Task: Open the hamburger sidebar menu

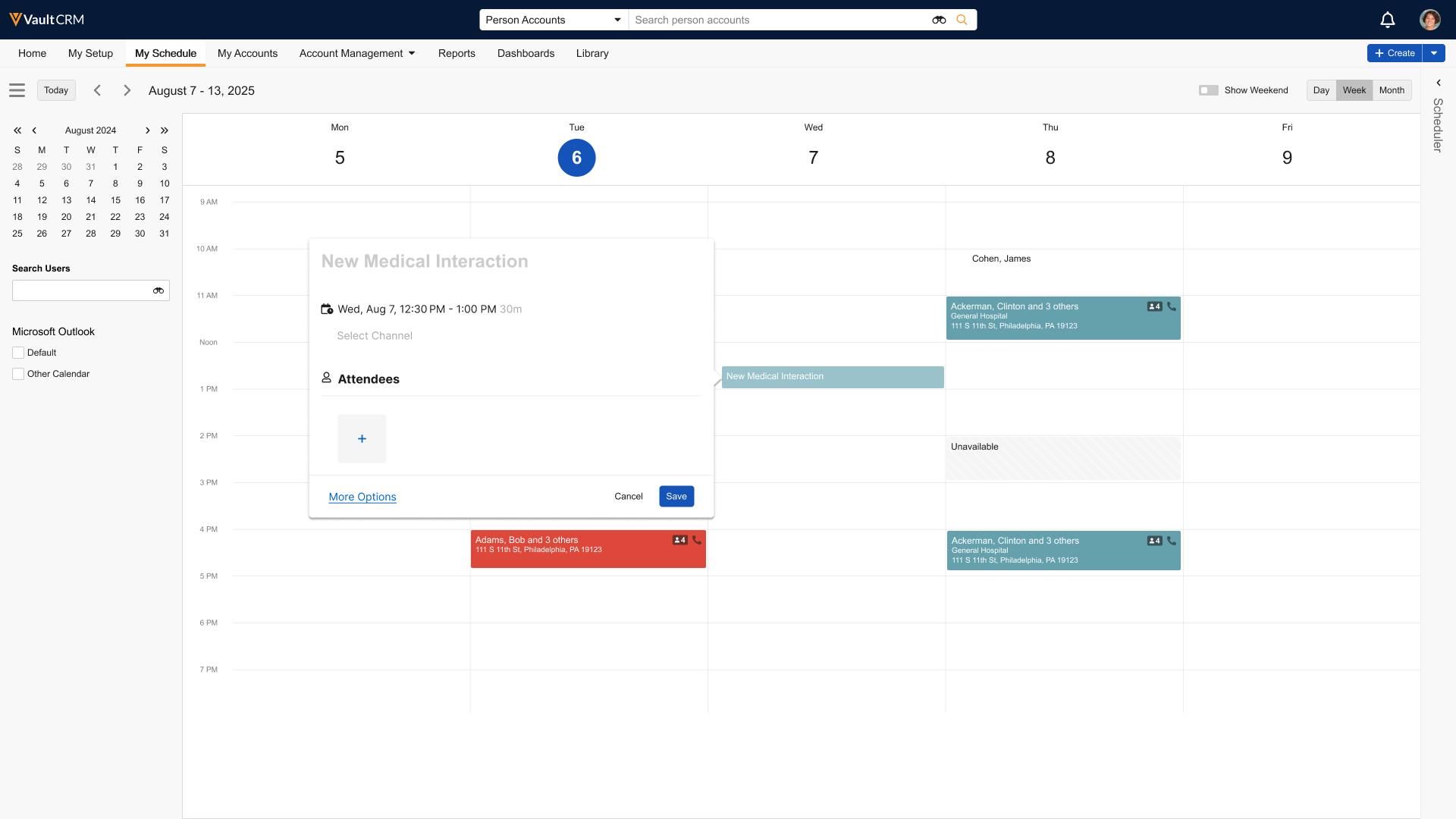Action: click(x=17, y=90)
